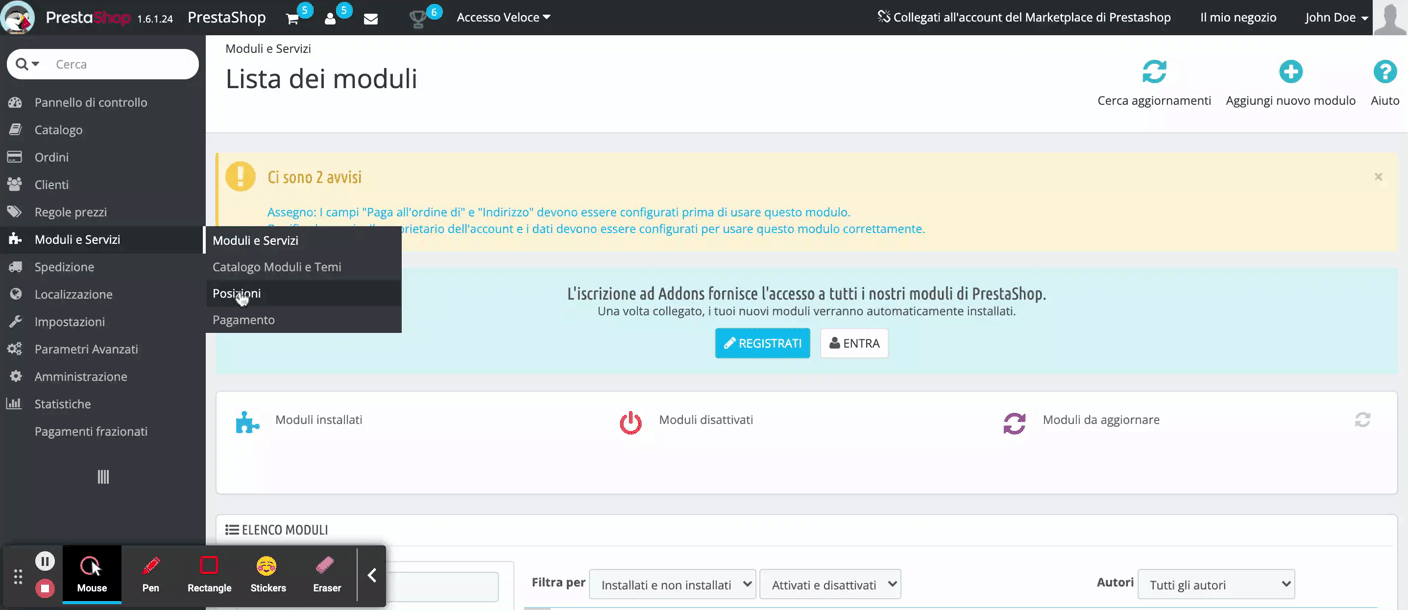Click the Aggiungi nuovo modulo plus icon

click(x=1291, y=72)
